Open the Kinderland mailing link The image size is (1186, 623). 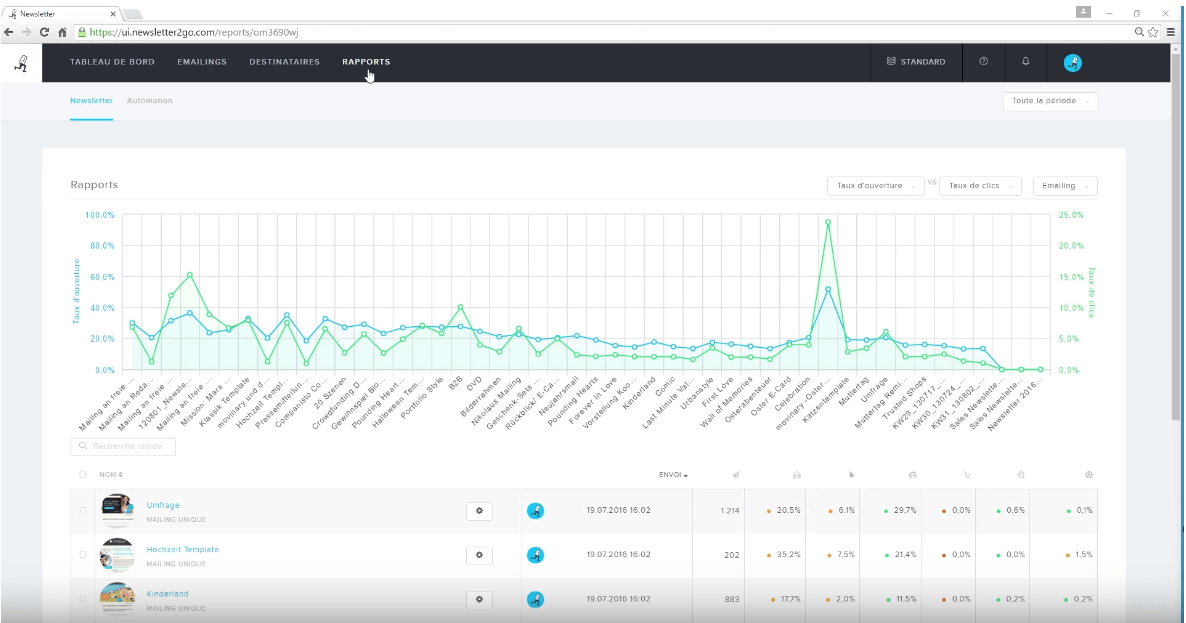(167, 594)
